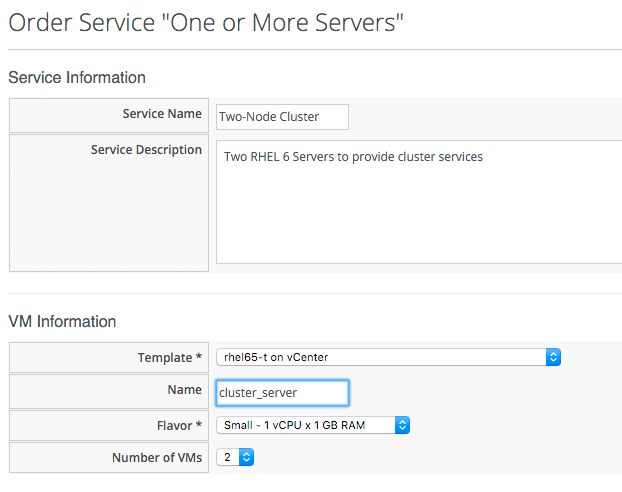Click the "Number of VMs" label
Viewport: 622px width, 492px height.
click(157, 458)
